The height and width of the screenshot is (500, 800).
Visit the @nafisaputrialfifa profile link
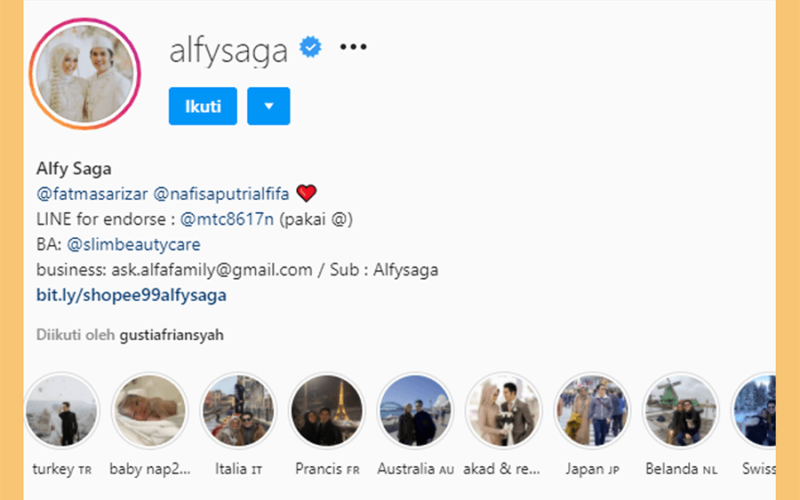[221, 194]
